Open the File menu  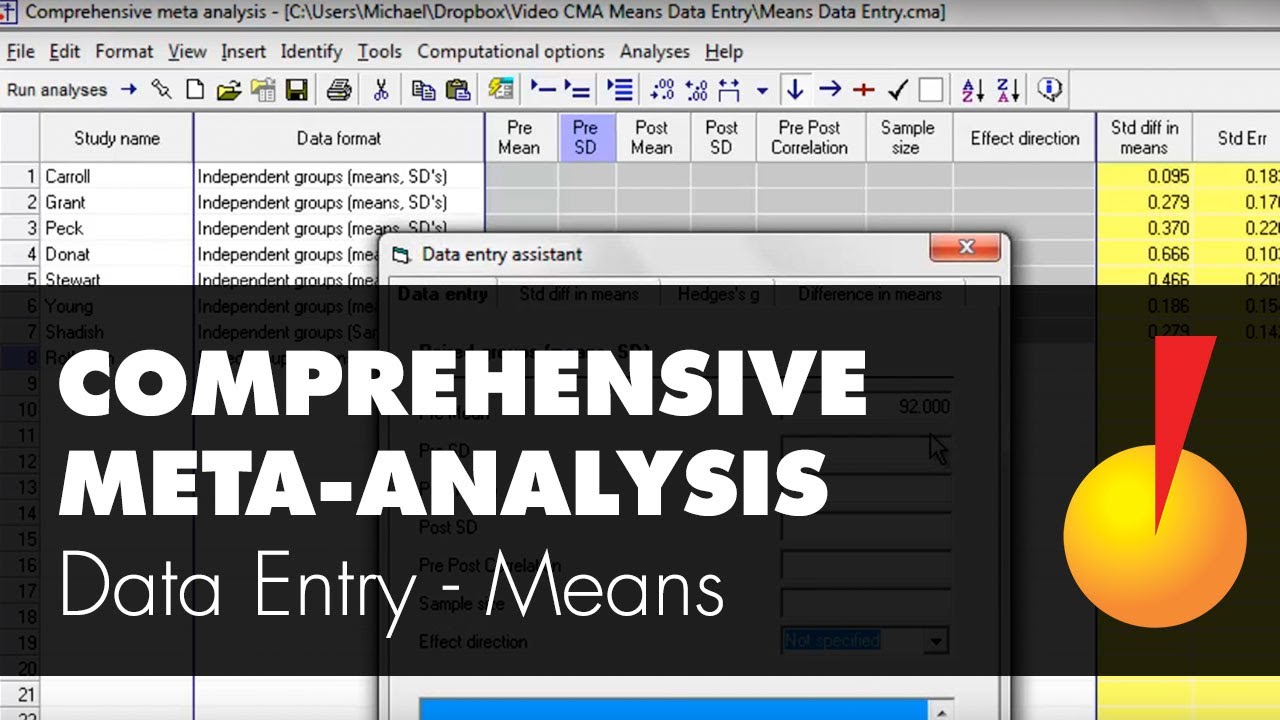(20, 52)
